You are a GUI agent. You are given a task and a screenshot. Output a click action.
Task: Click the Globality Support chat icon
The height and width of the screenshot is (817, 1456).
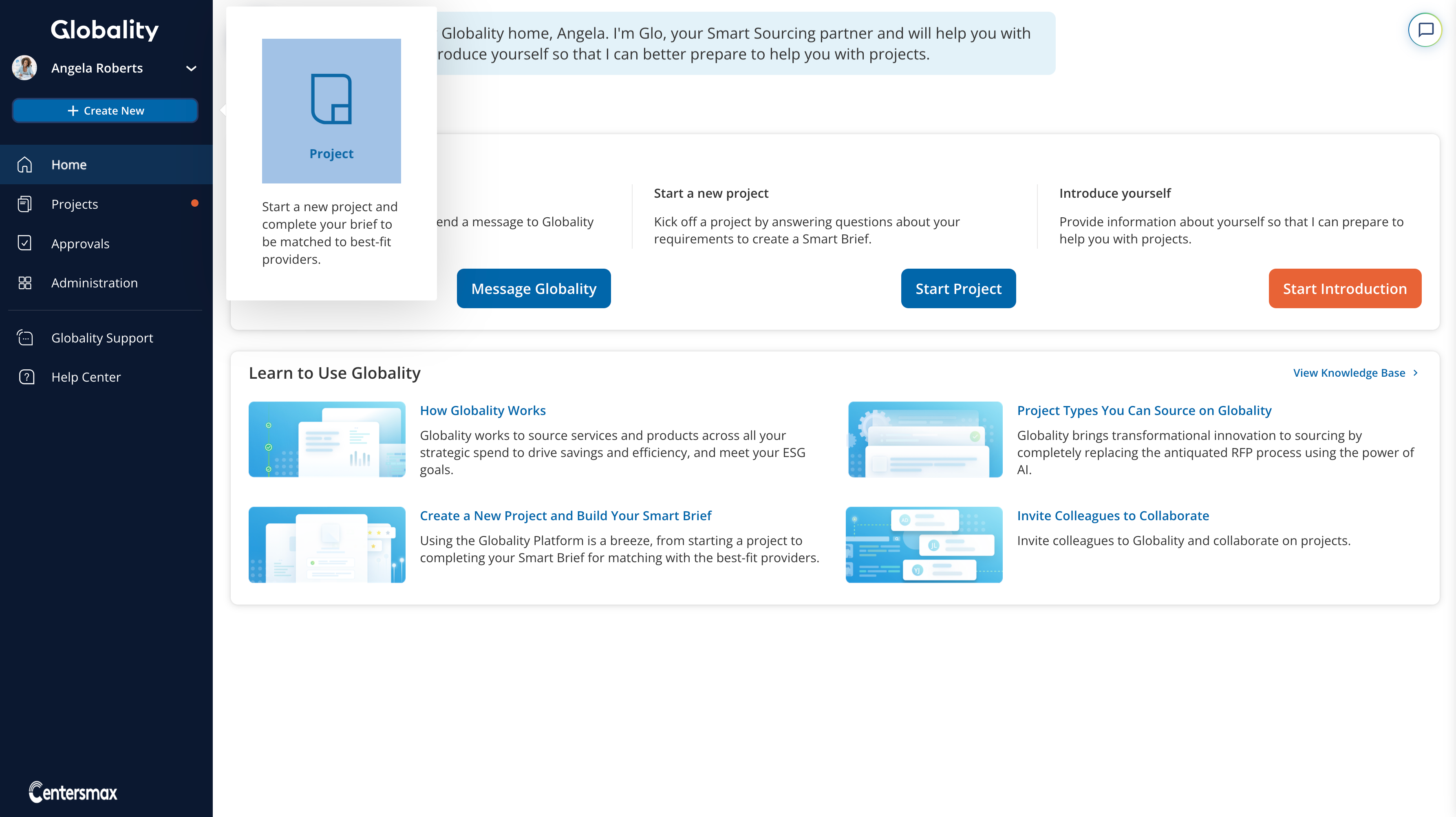coord(25,338)
